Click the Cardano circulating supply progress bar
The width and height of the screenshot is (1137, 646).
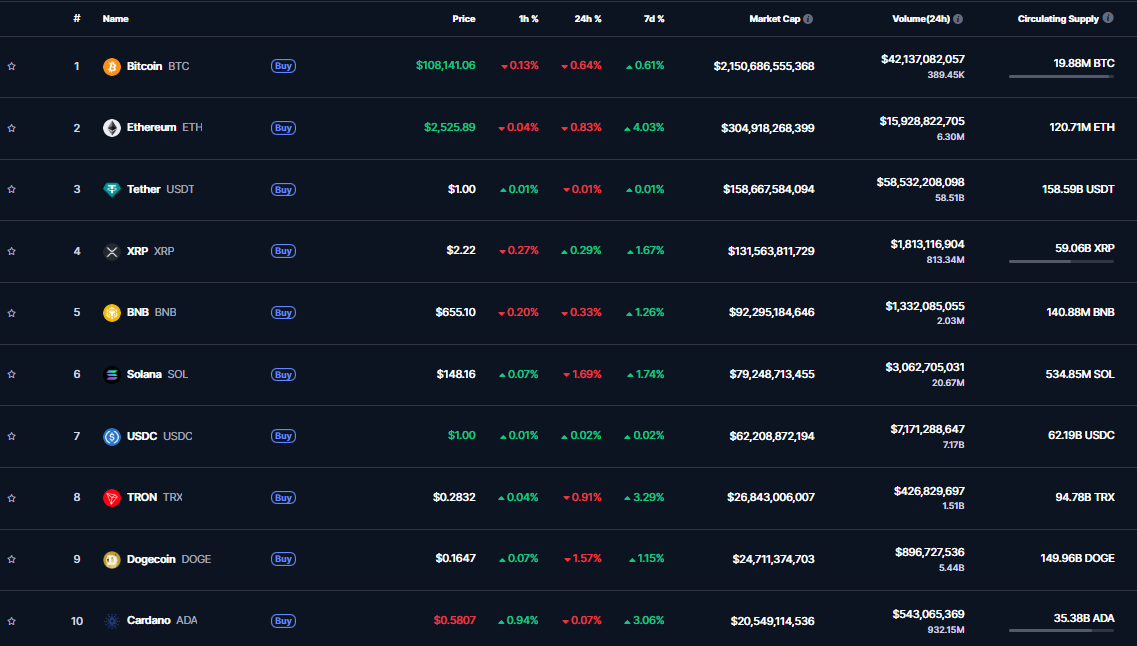click(x=1062, y=631)
